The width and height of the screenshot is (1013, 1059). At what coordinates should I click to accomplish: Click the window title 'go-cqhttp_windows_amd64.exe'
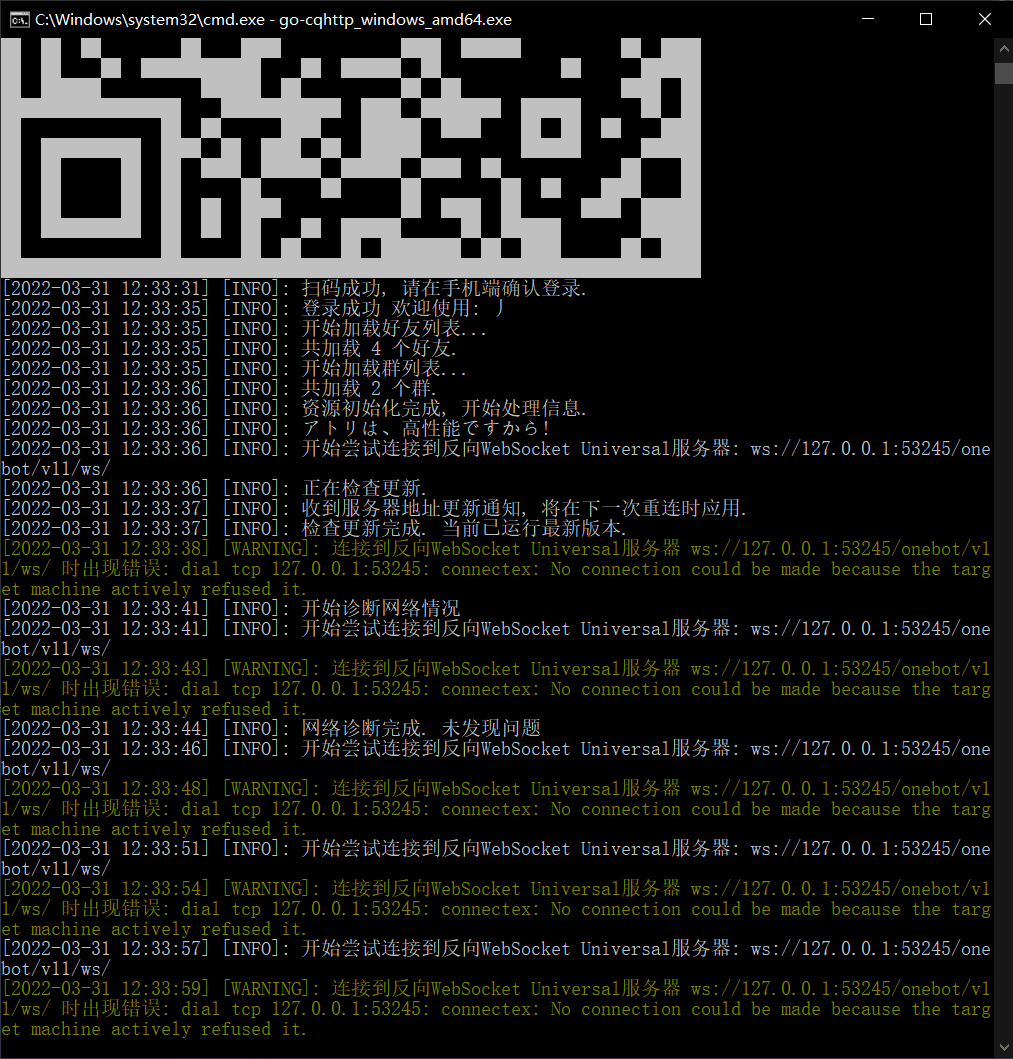click(x=395, y=20)
